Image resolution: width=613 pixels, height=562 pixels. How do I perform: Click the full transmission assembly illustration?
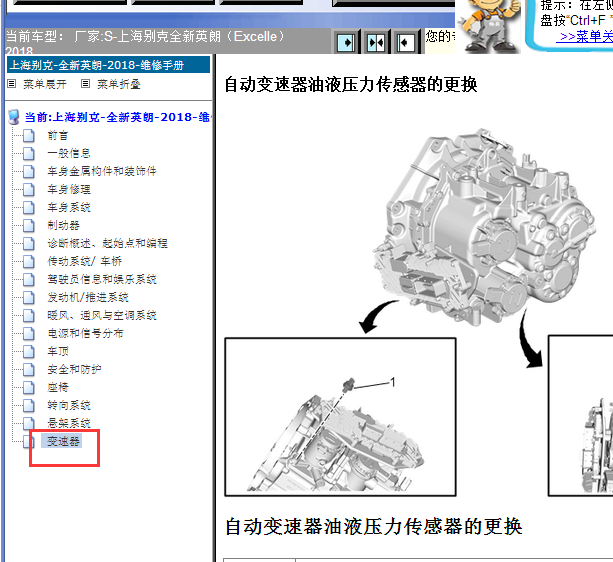(484, 226)
